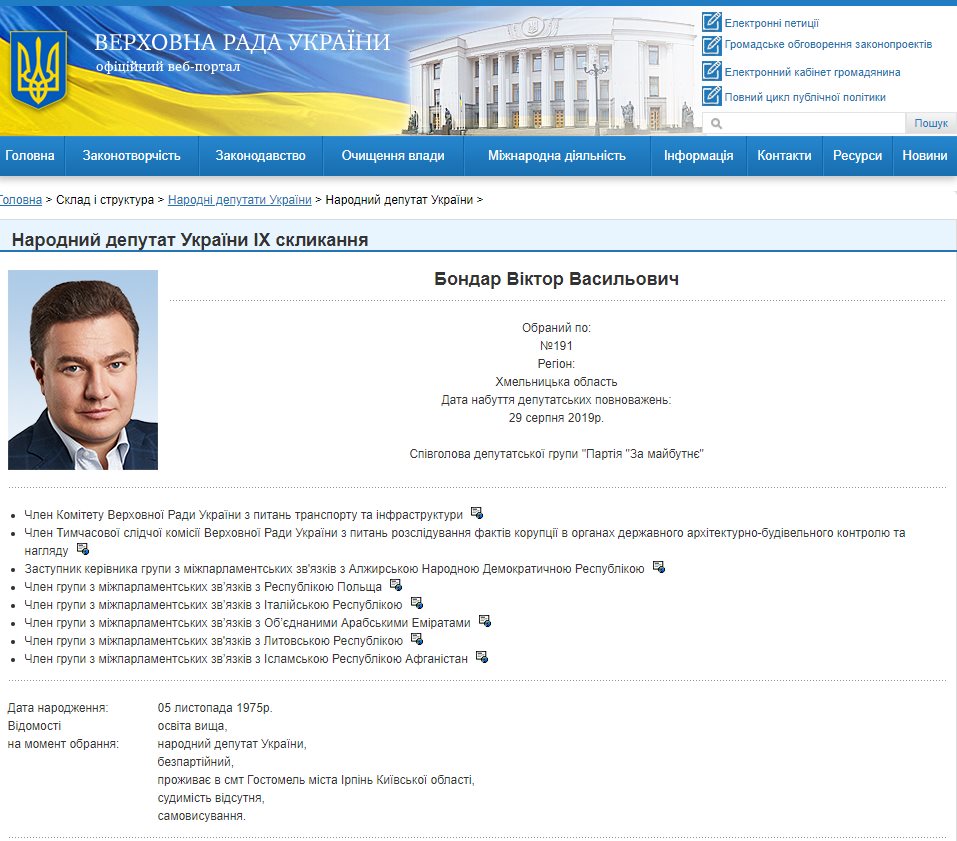Click the icon beside Громадське обговорення законопроектів
The width and height of the screenshot is (957, 841).
click(x=711, y=45)
